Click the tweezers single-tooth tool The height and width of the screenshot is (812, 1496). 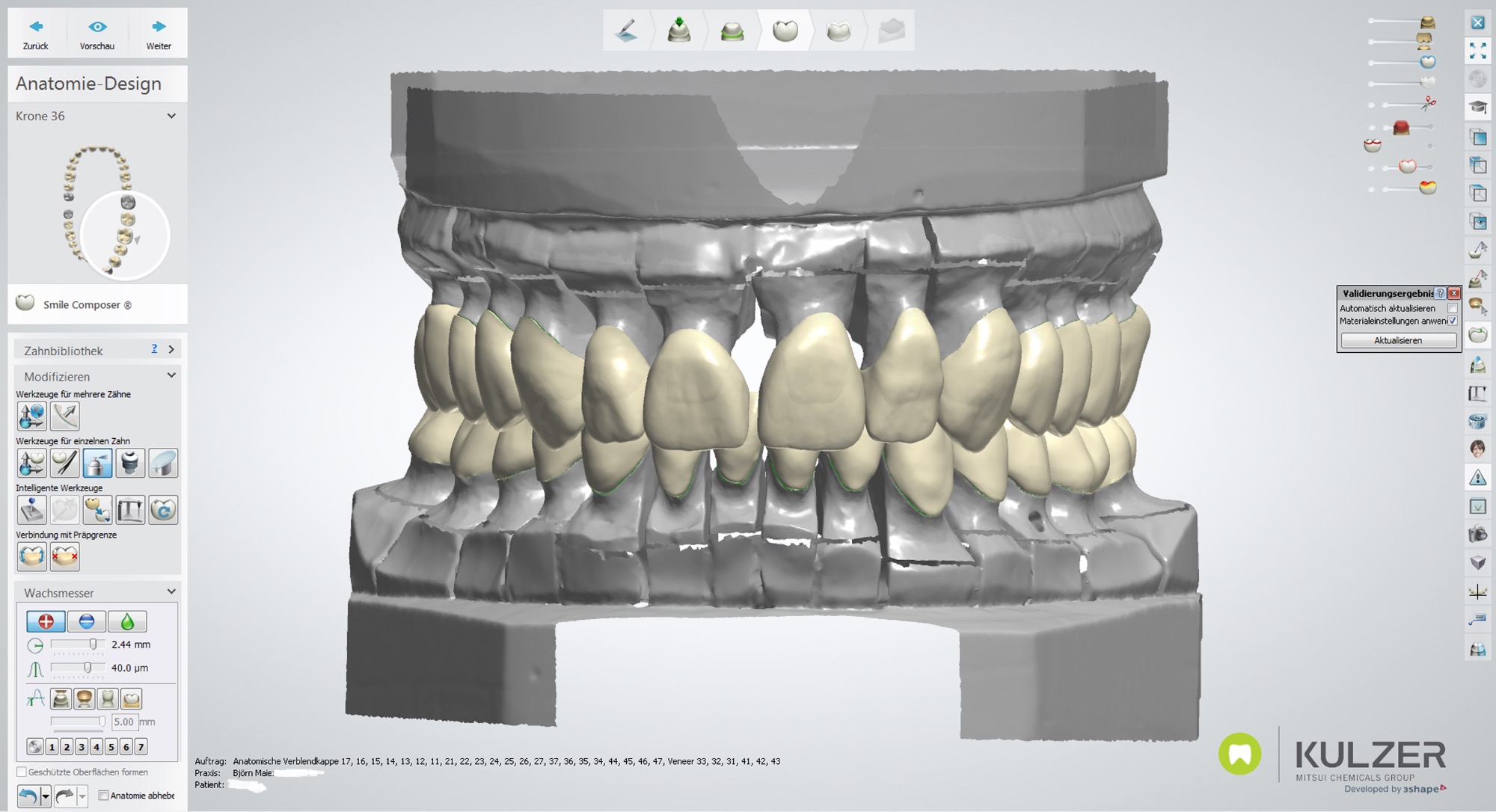64,464
